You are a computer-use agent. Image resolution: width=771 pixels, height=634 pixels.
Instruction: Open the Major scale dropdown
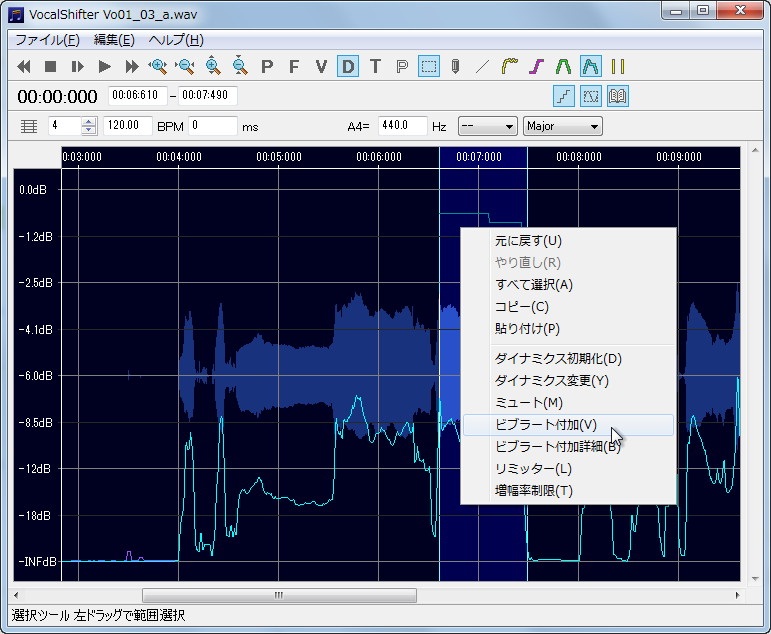[x=563, y=126]
